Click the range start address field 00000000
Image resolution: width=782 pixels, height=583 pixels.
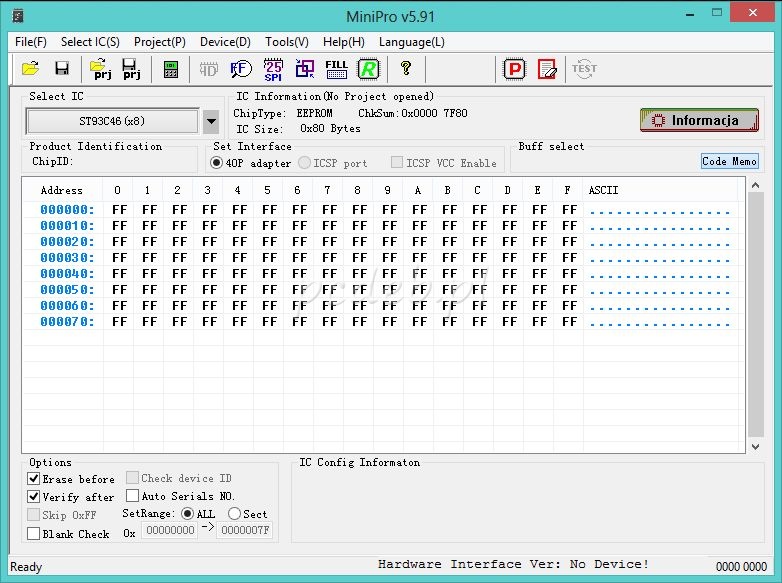coord(170,530)
